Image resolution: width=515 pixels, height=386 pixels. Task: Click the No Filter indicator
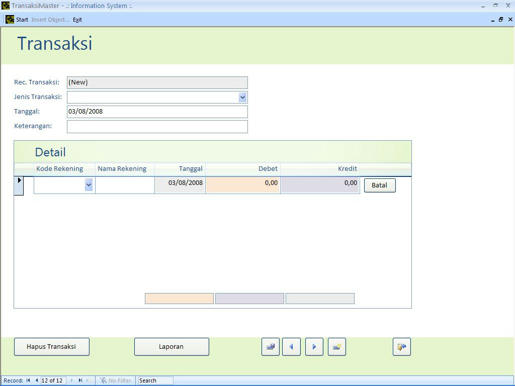115,380
